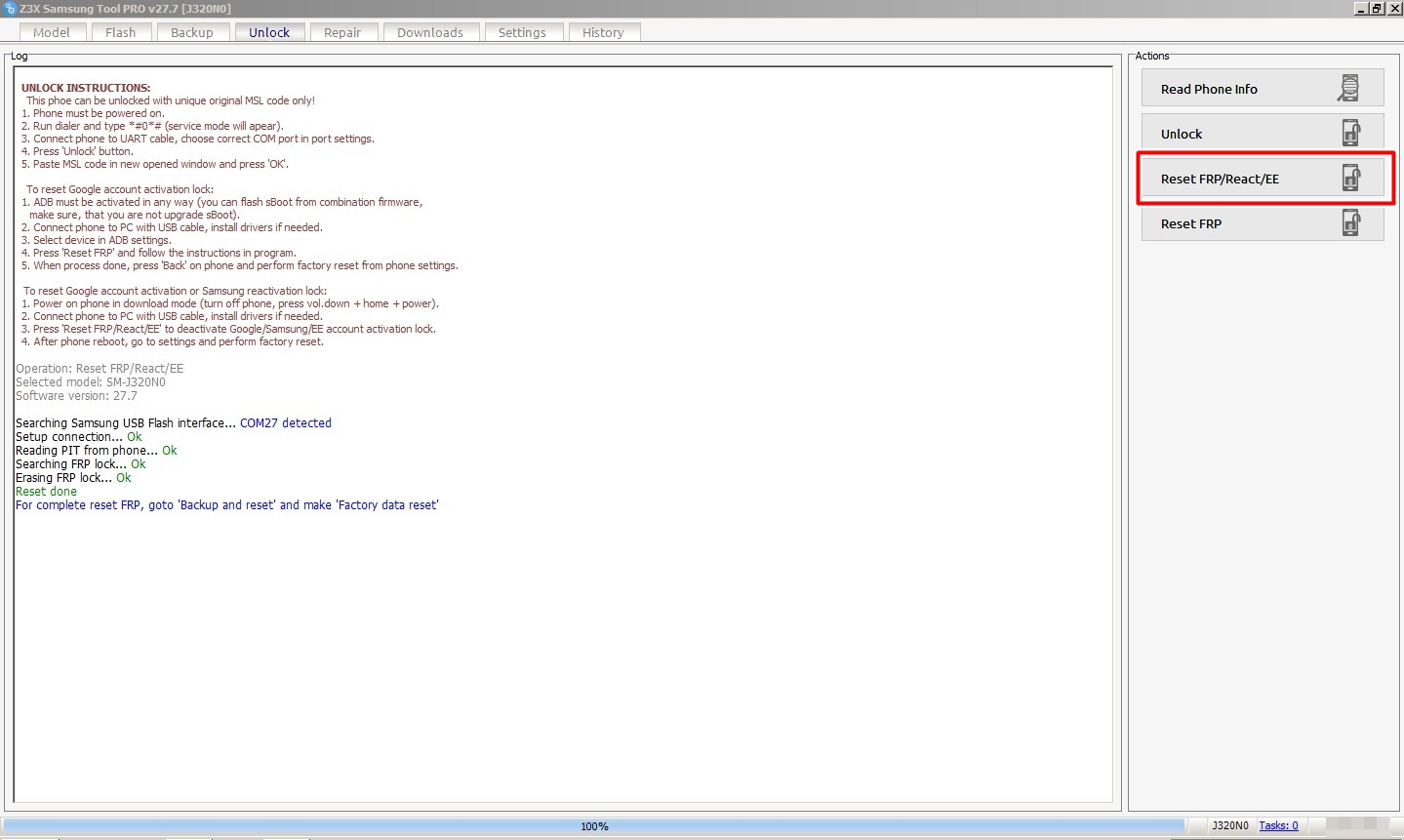Click phone icon on Reset FRP button
The height and width of the screenshot is (840, 1404).
1351,222
